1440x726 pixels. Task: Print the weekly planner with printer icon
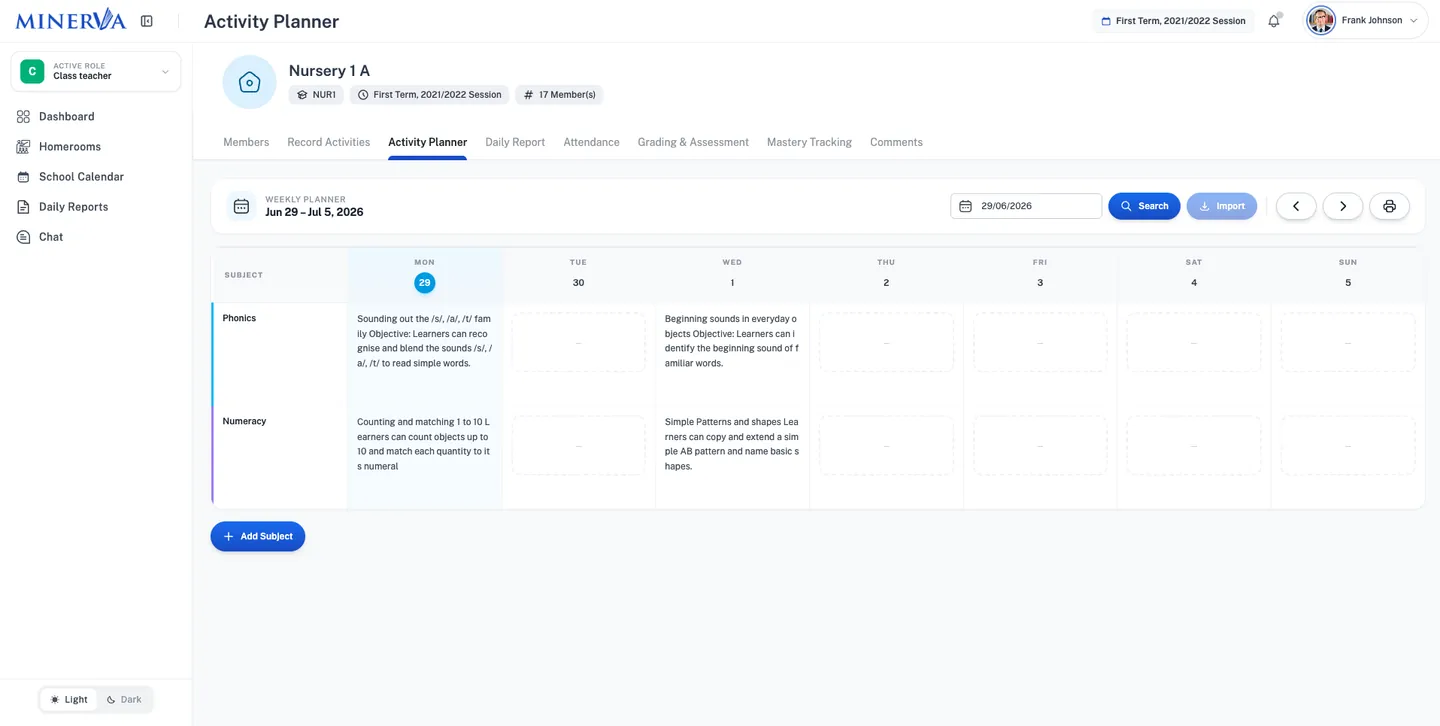pyautogui.click(x=1389, y=206)
